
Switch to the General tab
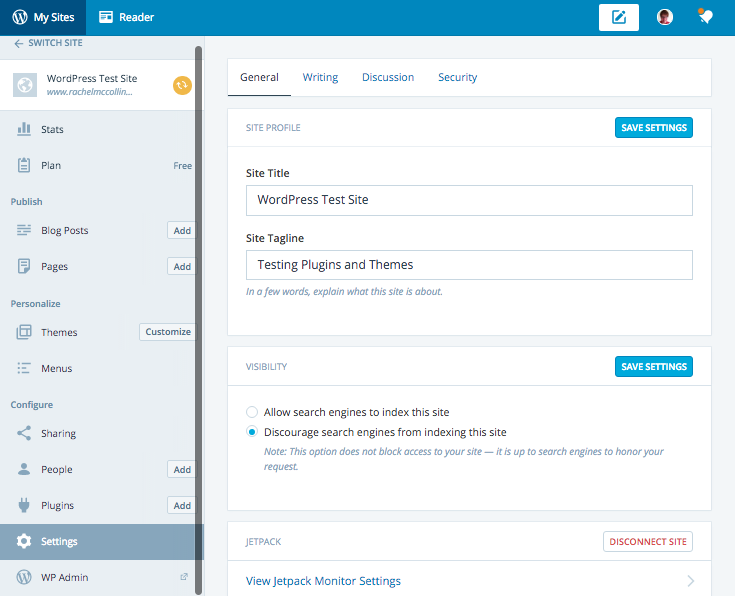pyautogui.click(x=259, y=77)
